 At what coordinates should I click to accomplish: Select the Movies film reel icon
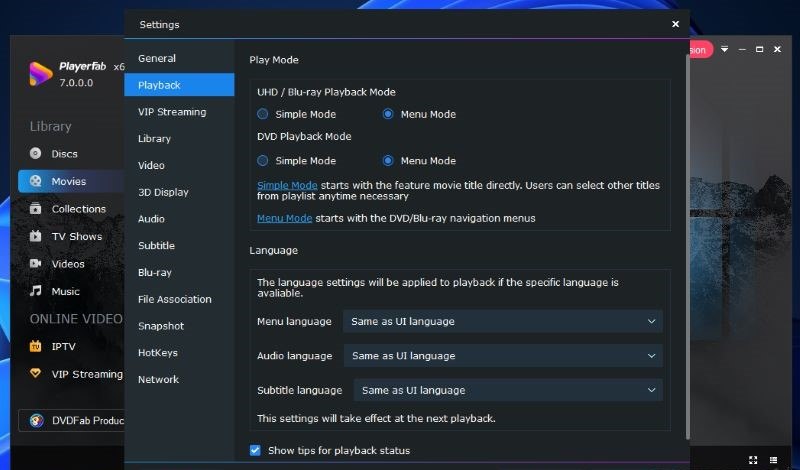pyautogui.click(x=35, y=181)
